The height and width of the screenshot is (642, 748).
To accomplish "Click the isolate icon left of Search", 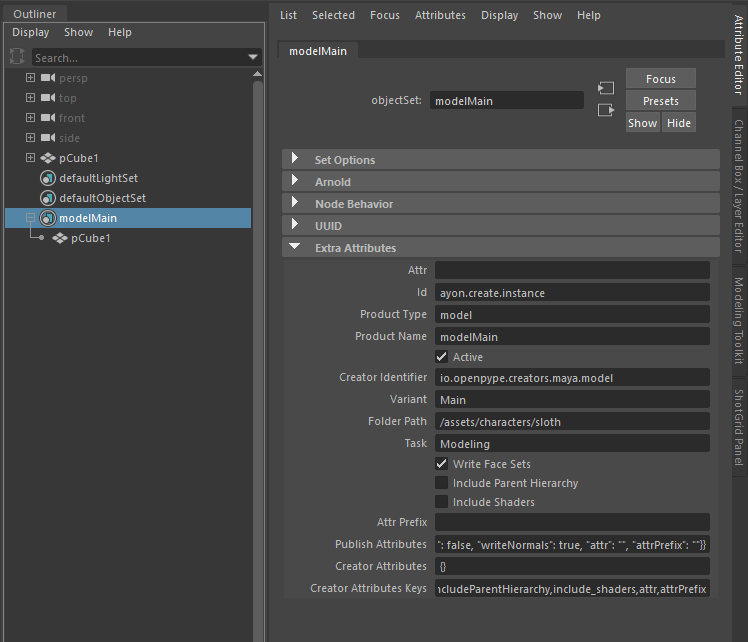I will [x=17, y=57].
